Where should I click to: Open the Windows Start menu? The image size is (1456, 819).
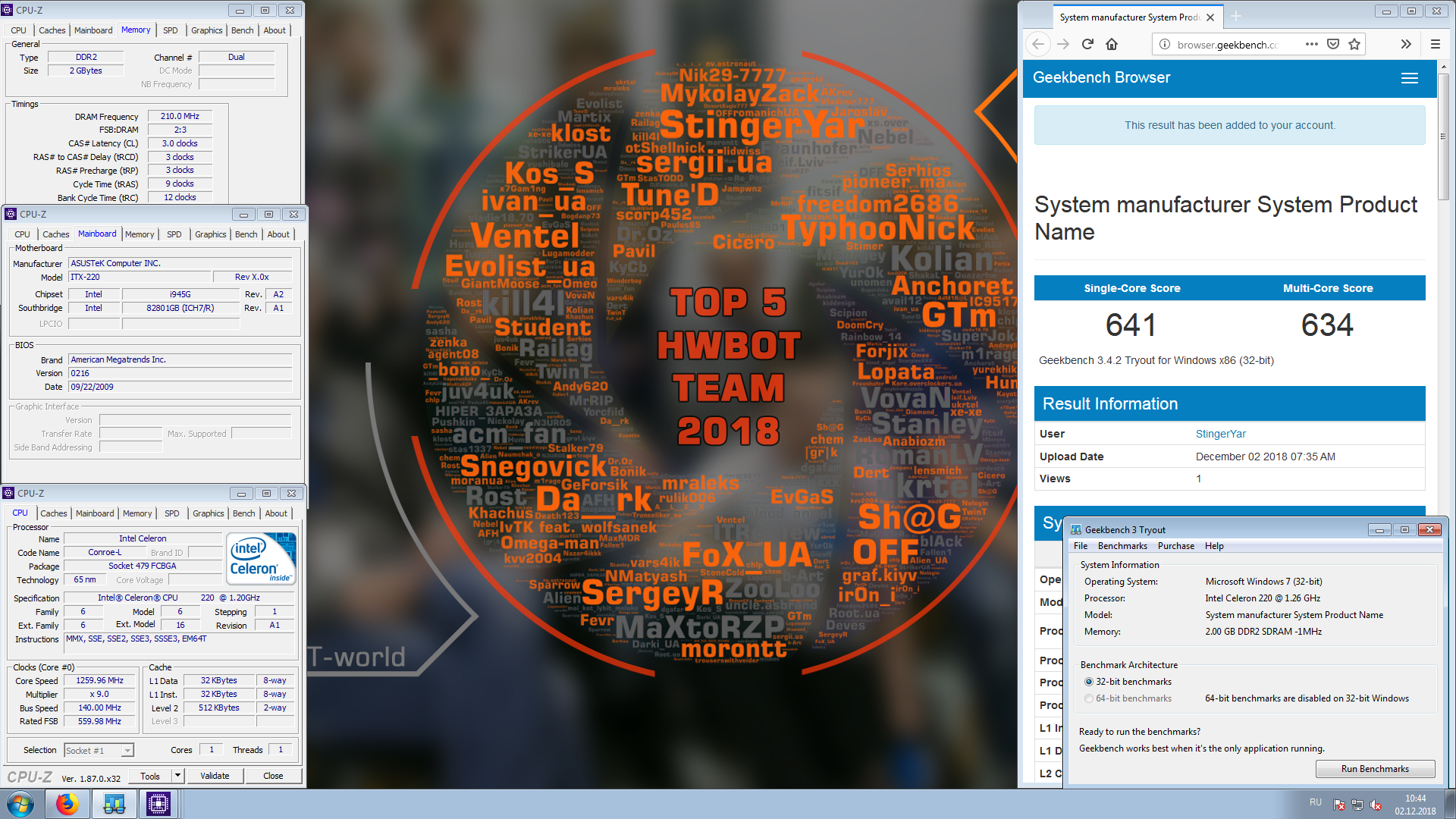coord(20,804)
